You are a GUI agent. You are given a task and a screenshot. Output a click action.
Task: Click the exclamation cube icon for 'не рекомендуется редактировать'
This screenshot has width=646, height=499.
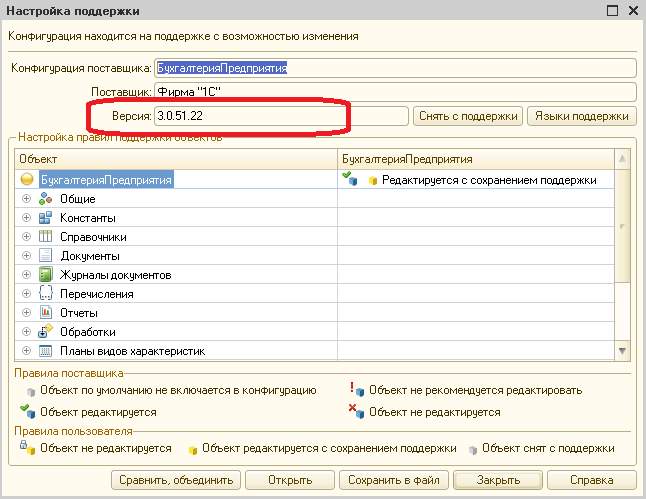tap(357, 389)
